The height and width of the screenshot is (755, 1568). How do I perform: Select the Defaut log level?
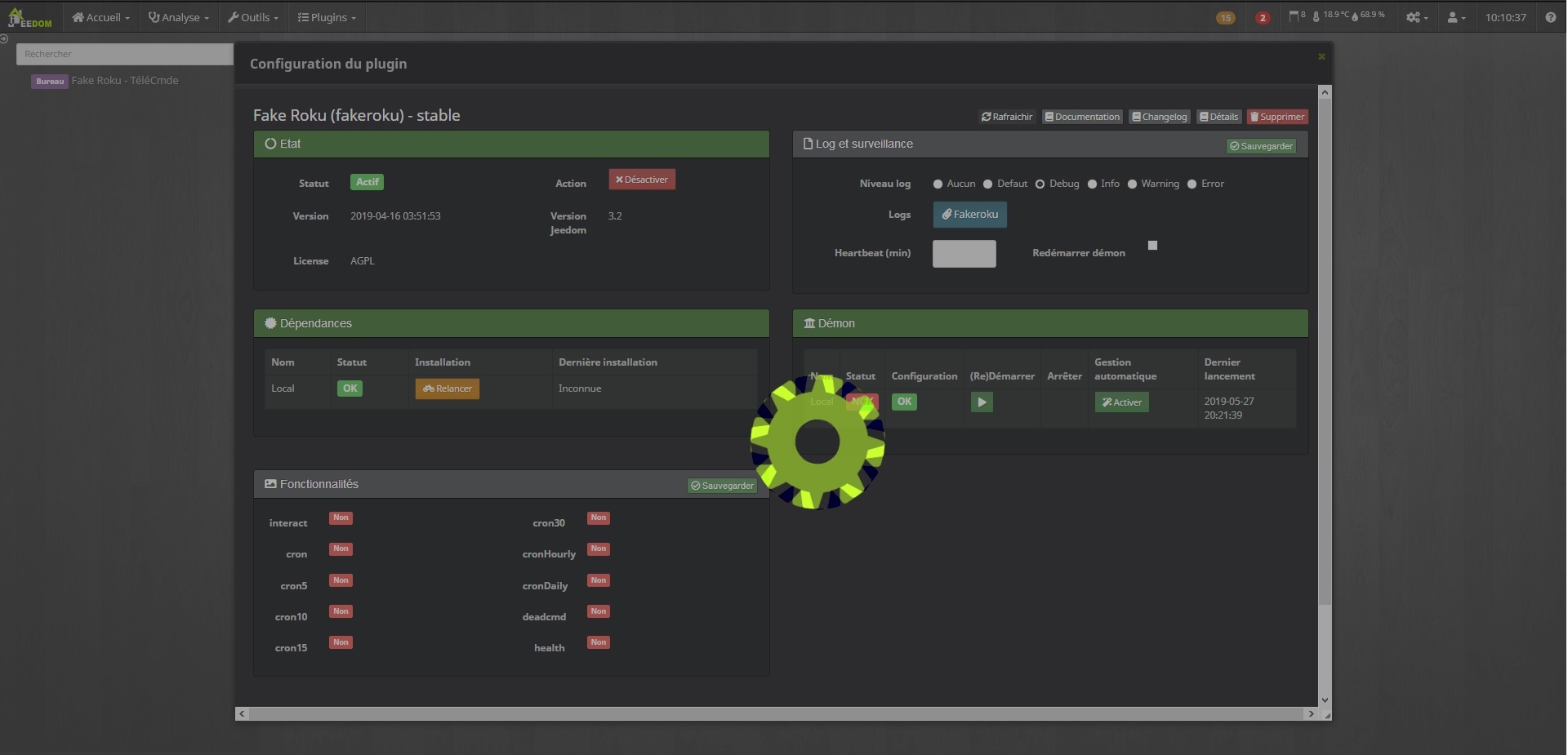tap(987, 184)
